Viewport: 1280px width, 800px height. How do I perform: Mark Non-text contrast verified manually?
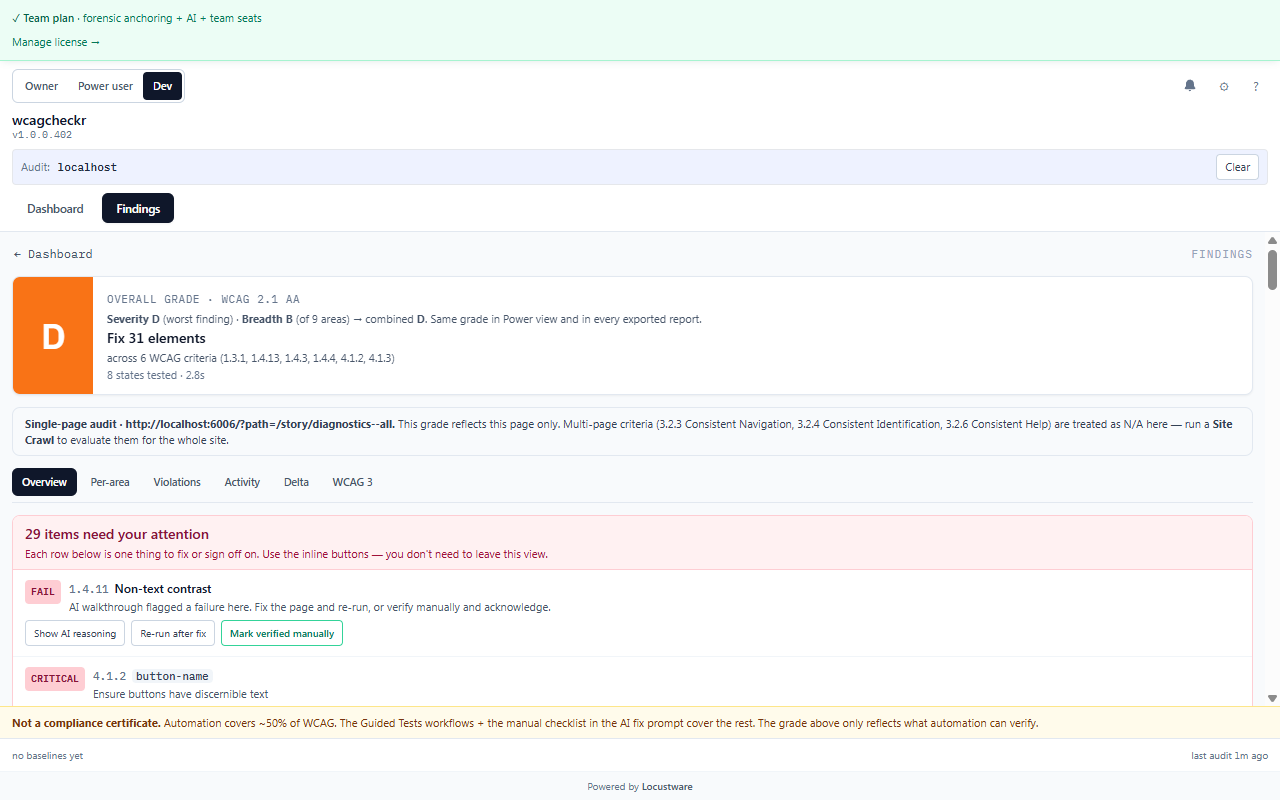click(x=282, y=633)
